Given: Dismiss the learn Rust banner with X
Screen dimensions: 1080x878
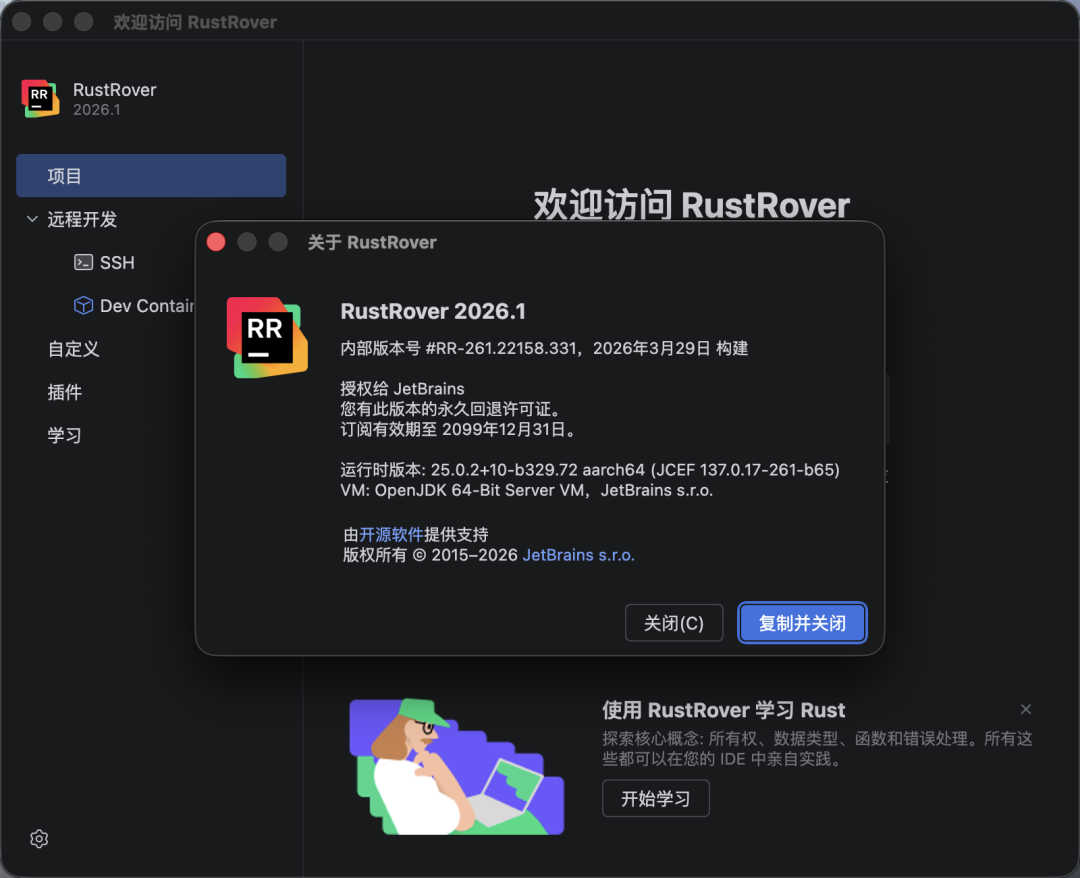Looking at the screenshot, I should (x=1025, y=709).
